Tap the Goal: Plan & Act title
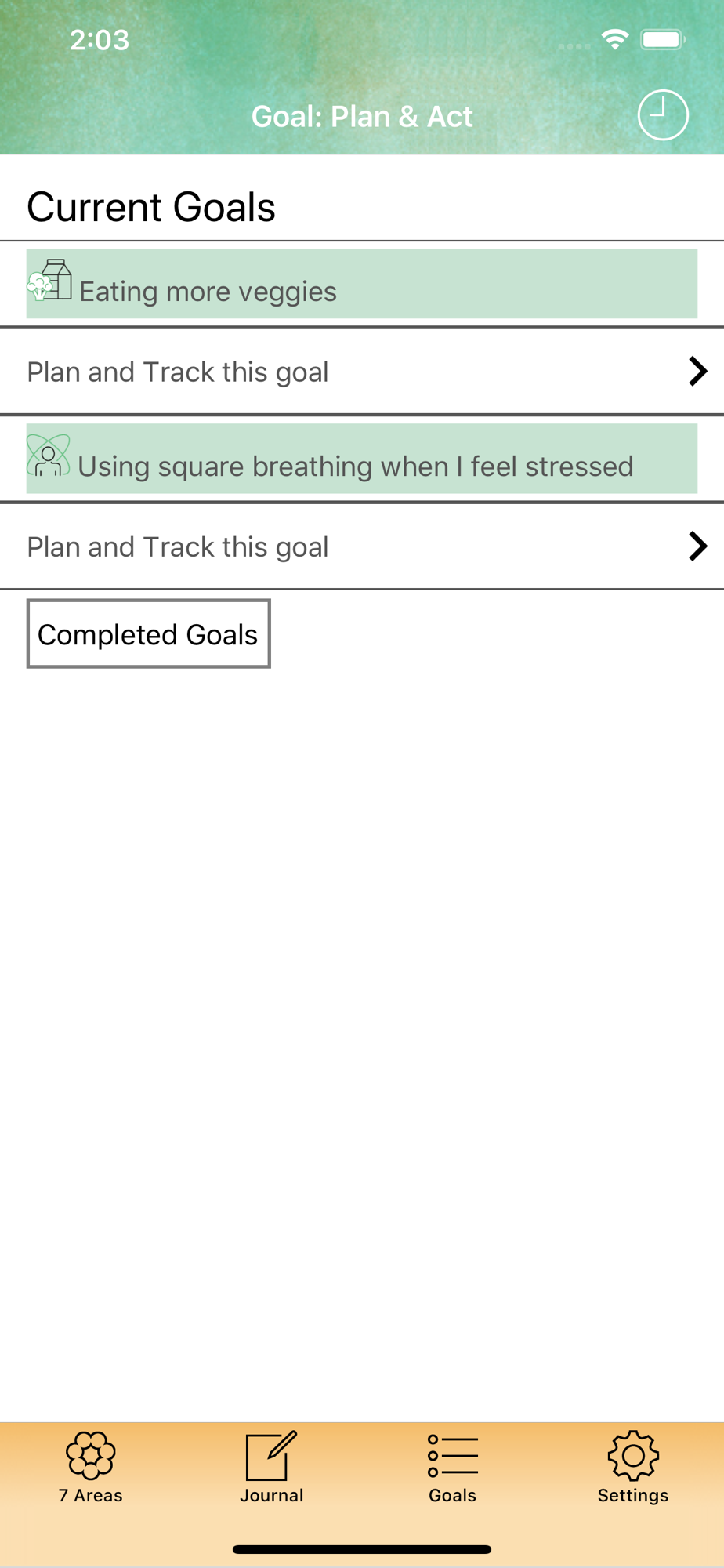 click(362, 116)
